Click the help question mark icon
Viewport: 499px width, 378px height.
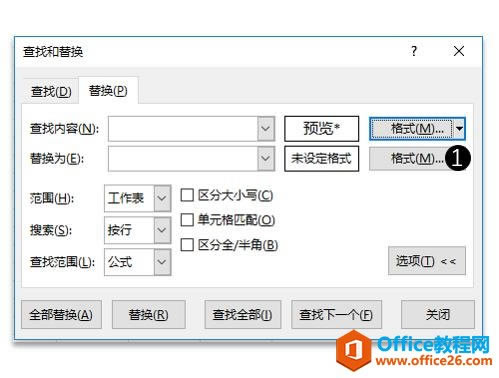coord(414,51)
